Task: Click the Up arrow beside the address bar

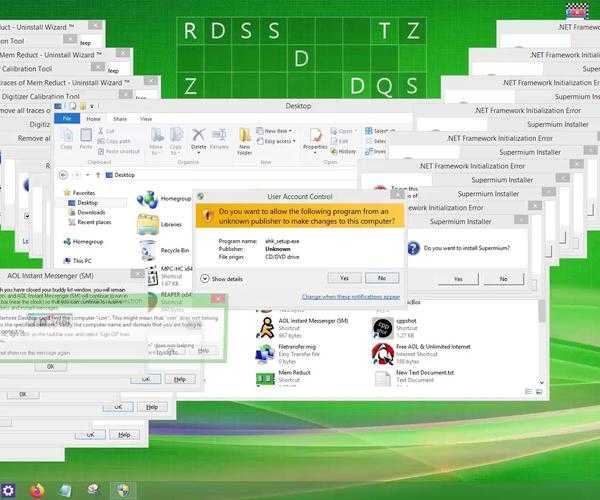Action: coord(98,175)
